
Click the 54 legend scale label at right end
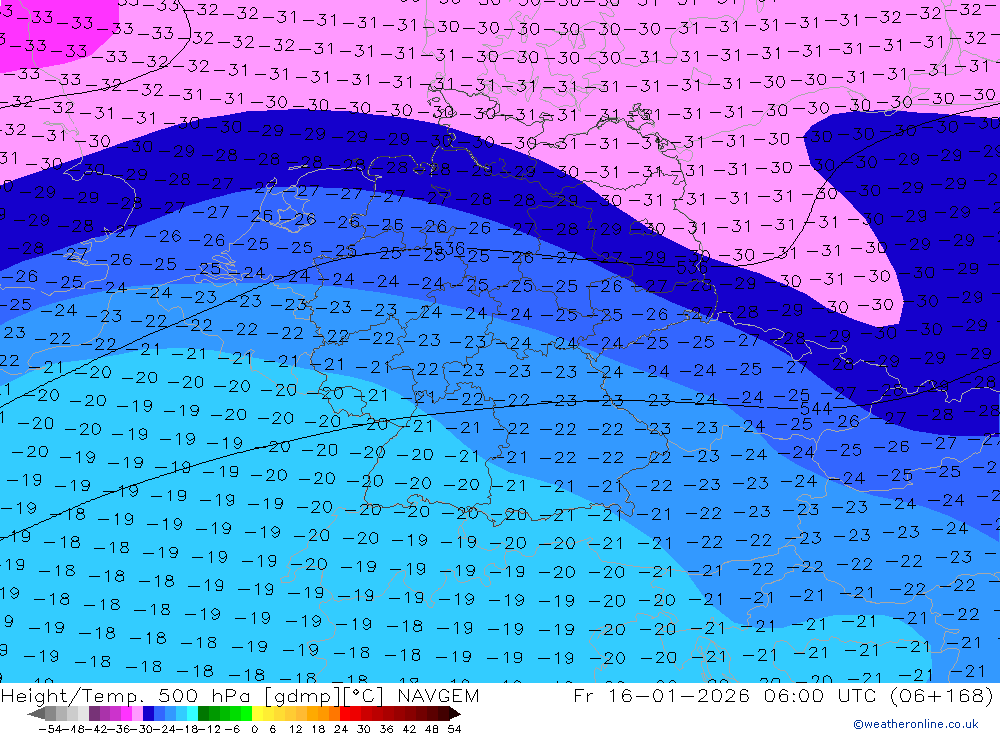[454, 729]
